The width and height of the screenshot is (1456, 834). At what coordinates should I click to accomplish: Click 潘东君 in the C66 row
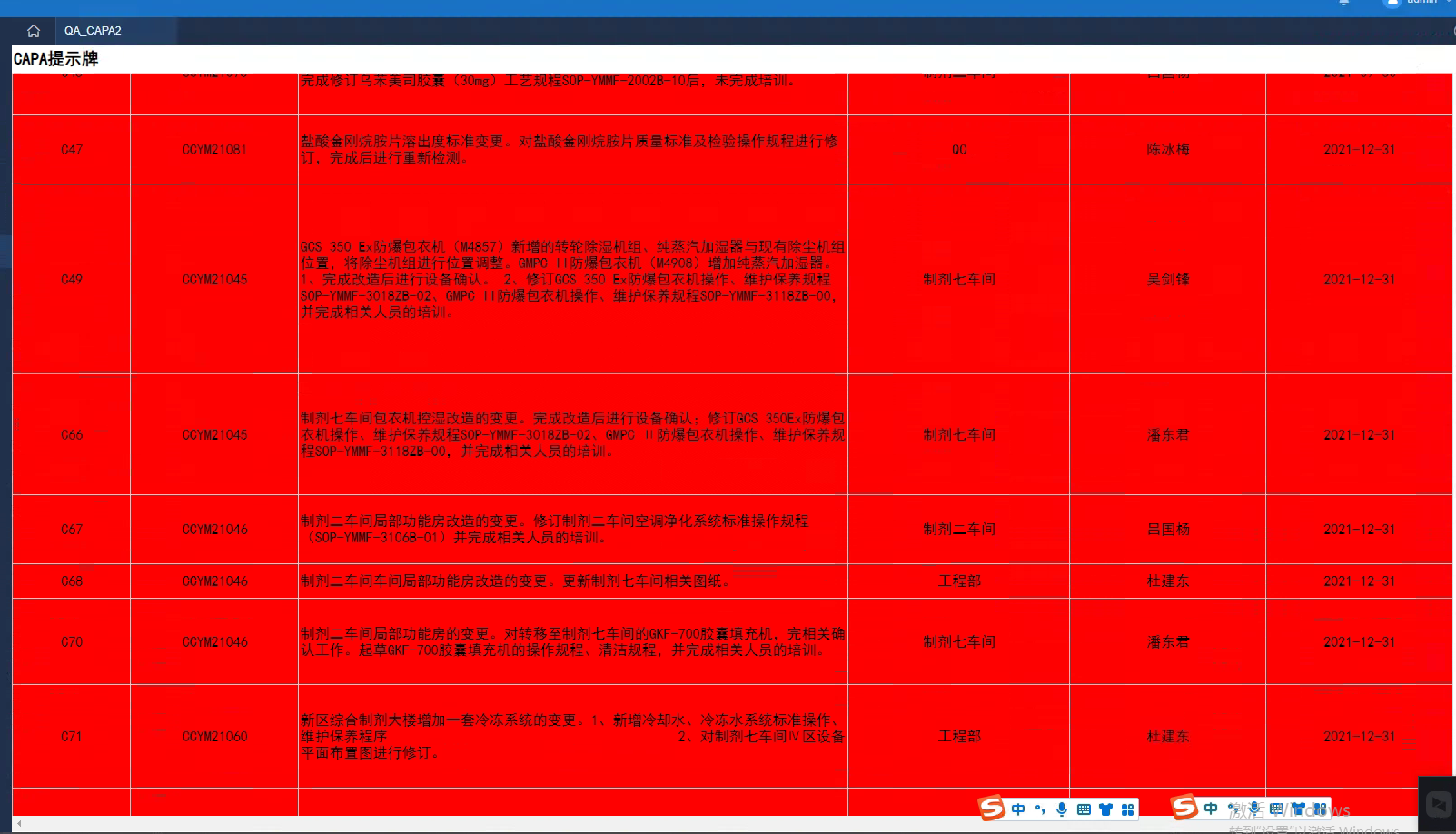point(1168,435)
